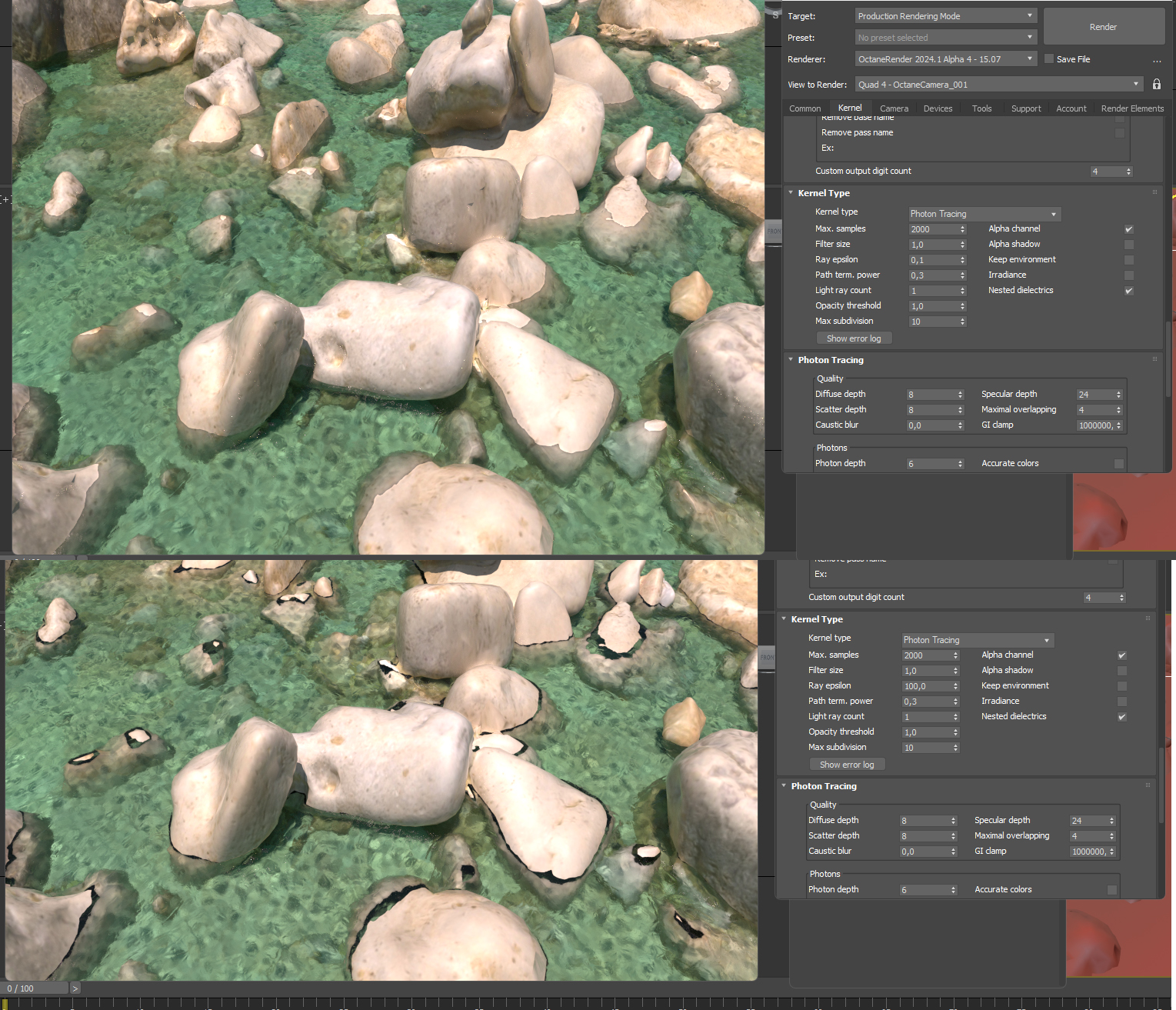Enable Accurate colors in the upper panel
Image resolution: width=1176 pixels, height=1010 pixels.
point(1119,464)
